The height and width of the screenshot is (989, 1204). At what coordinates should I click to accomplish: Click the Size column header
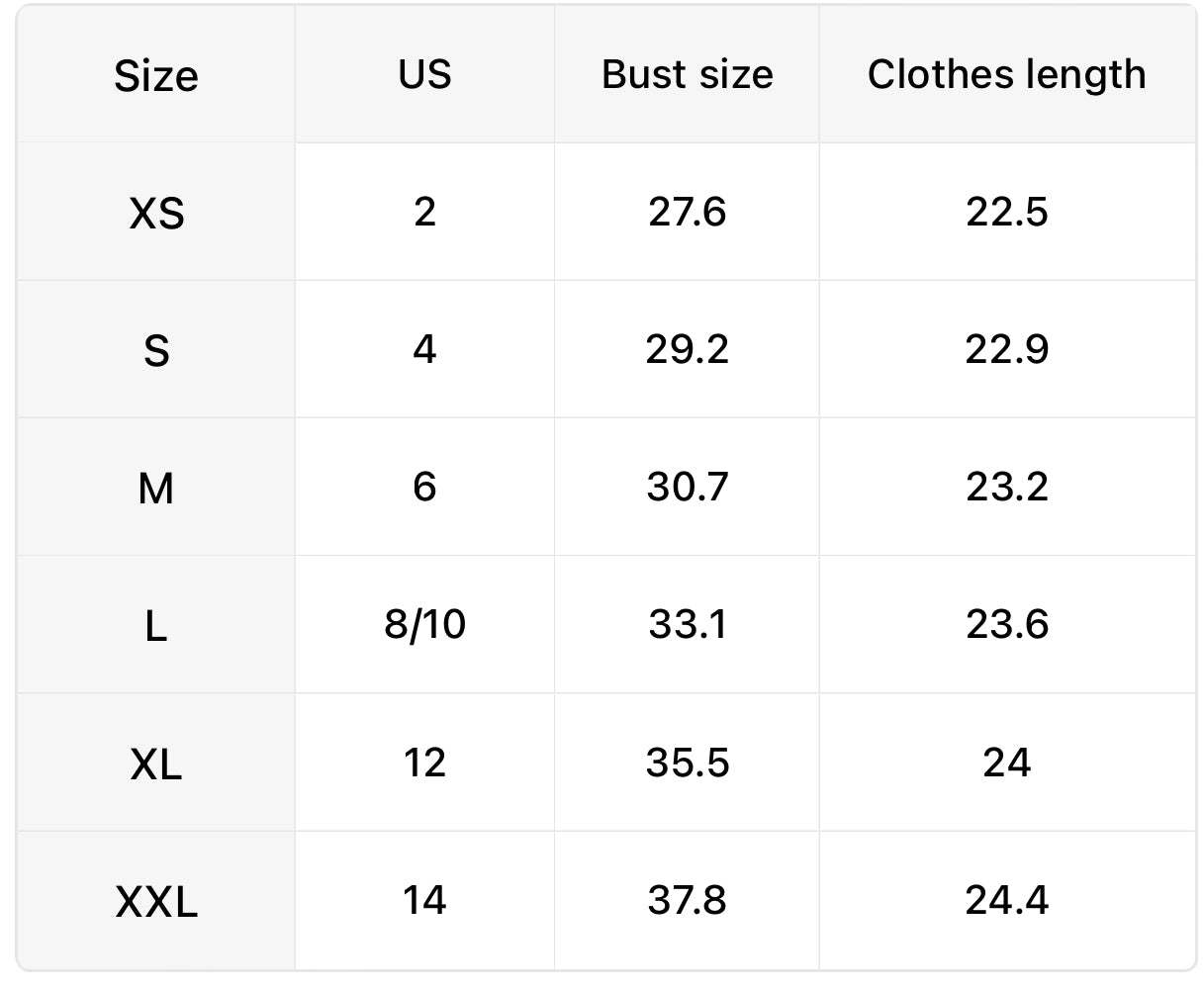[x=156, y=76]
